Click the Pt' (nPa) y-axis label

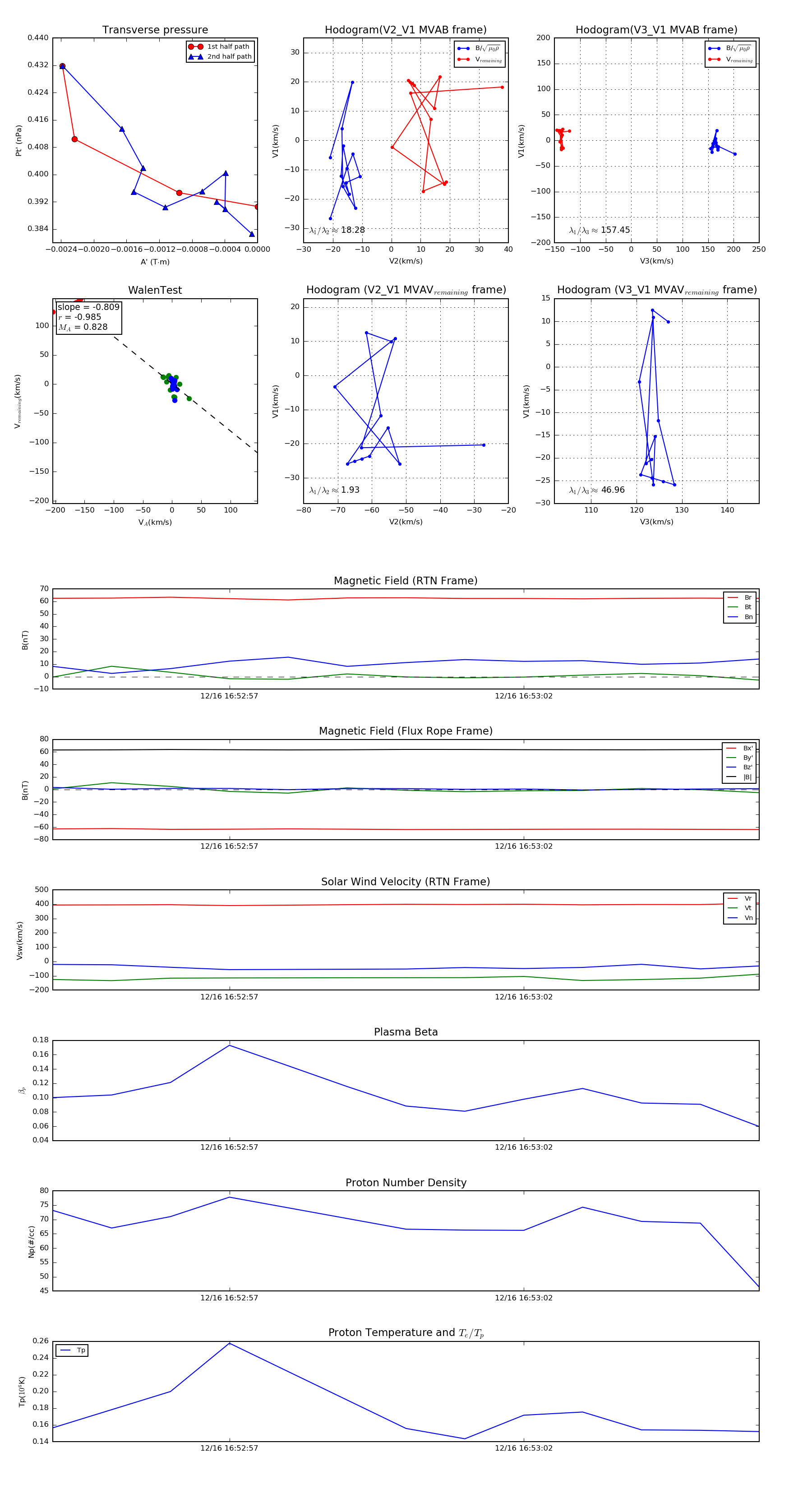pyautogui.click(x=18, y=140)
